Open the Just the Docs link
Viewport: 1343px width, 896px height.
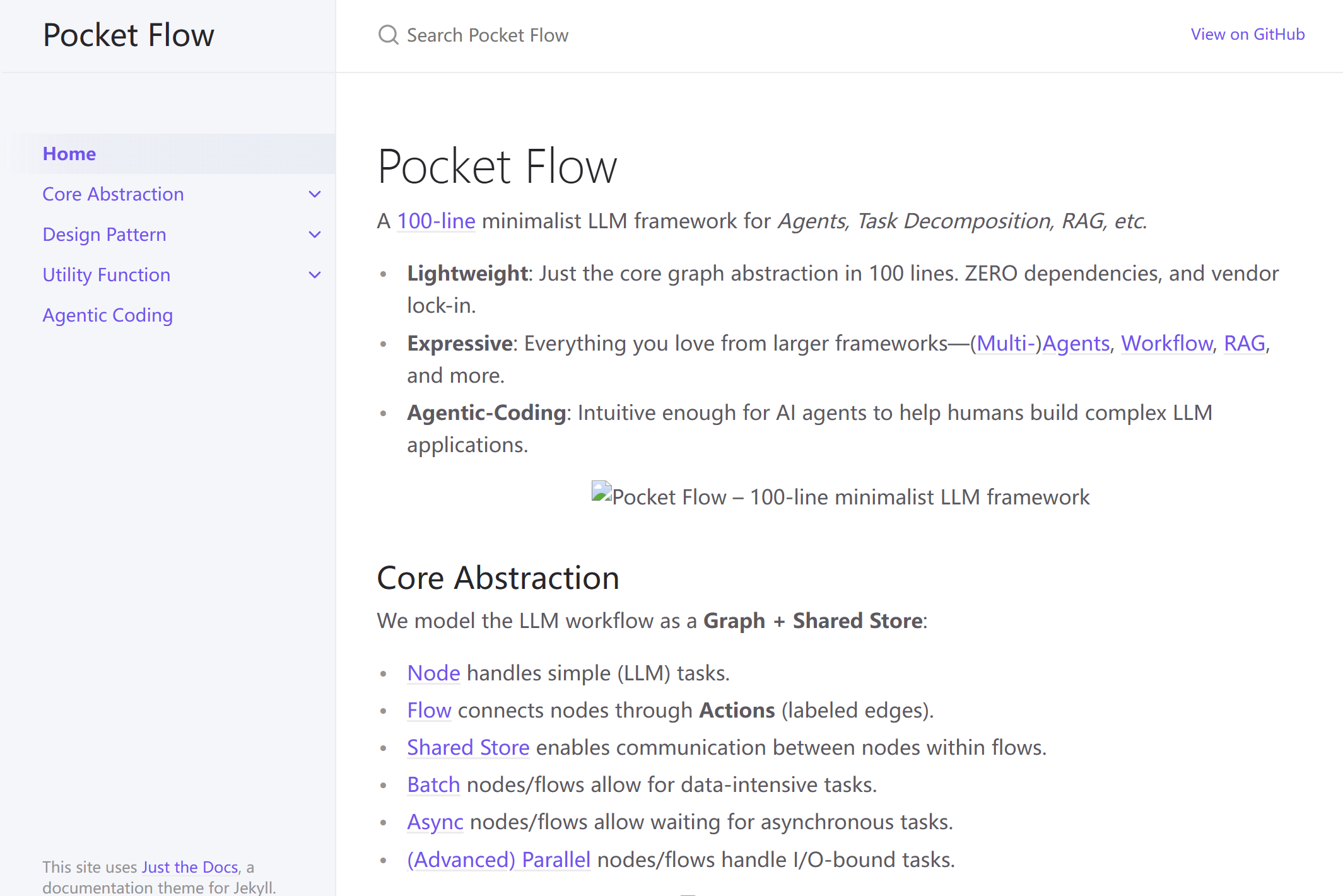(x=190, y=867)
